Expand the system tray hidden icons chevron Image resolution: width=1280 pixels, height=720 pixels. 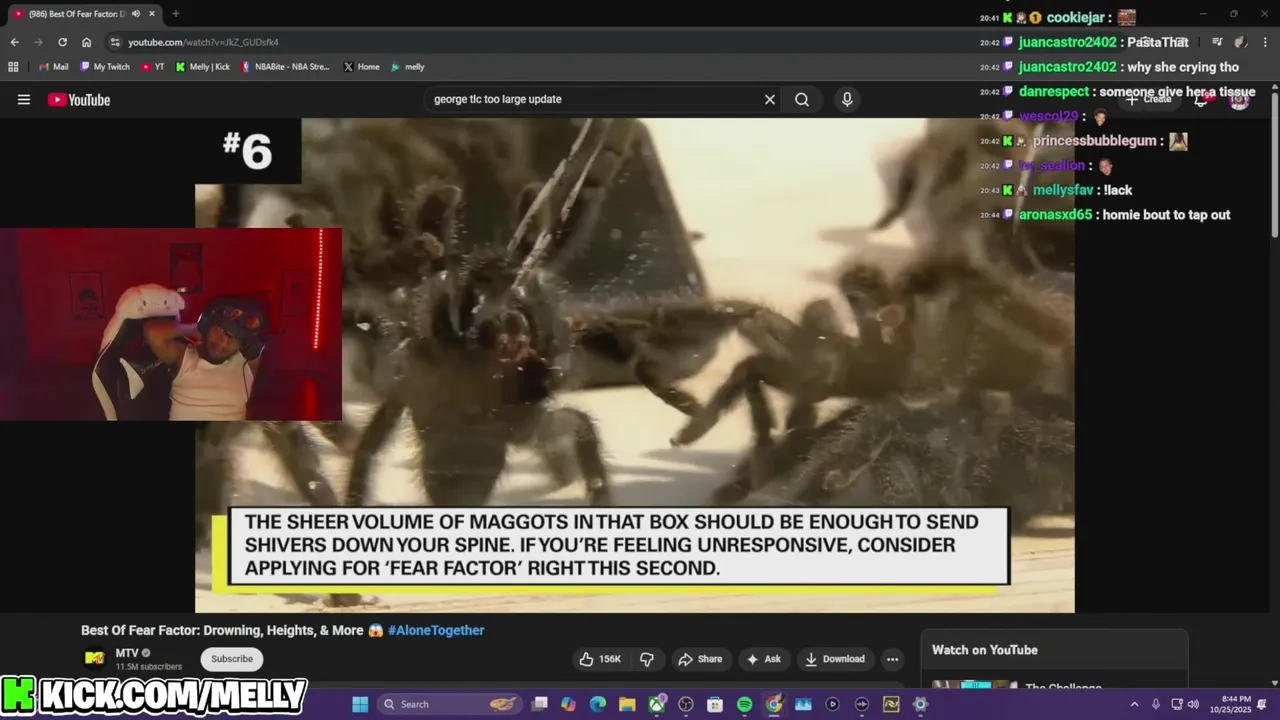click(x=1134, y=704)
